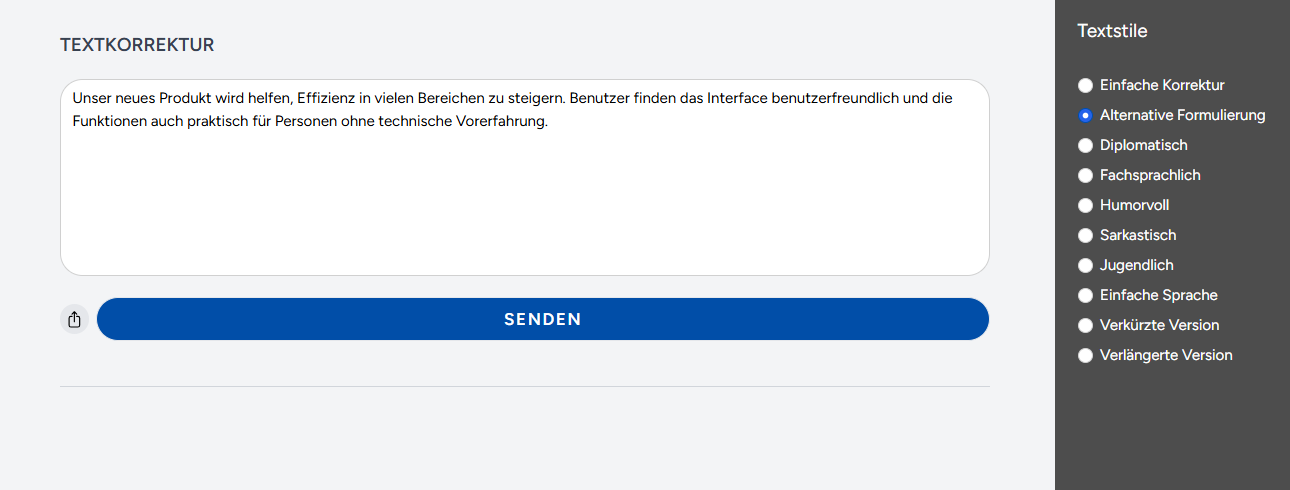
Task: Choose the Jugendlich radio button
Action: 1085,266
